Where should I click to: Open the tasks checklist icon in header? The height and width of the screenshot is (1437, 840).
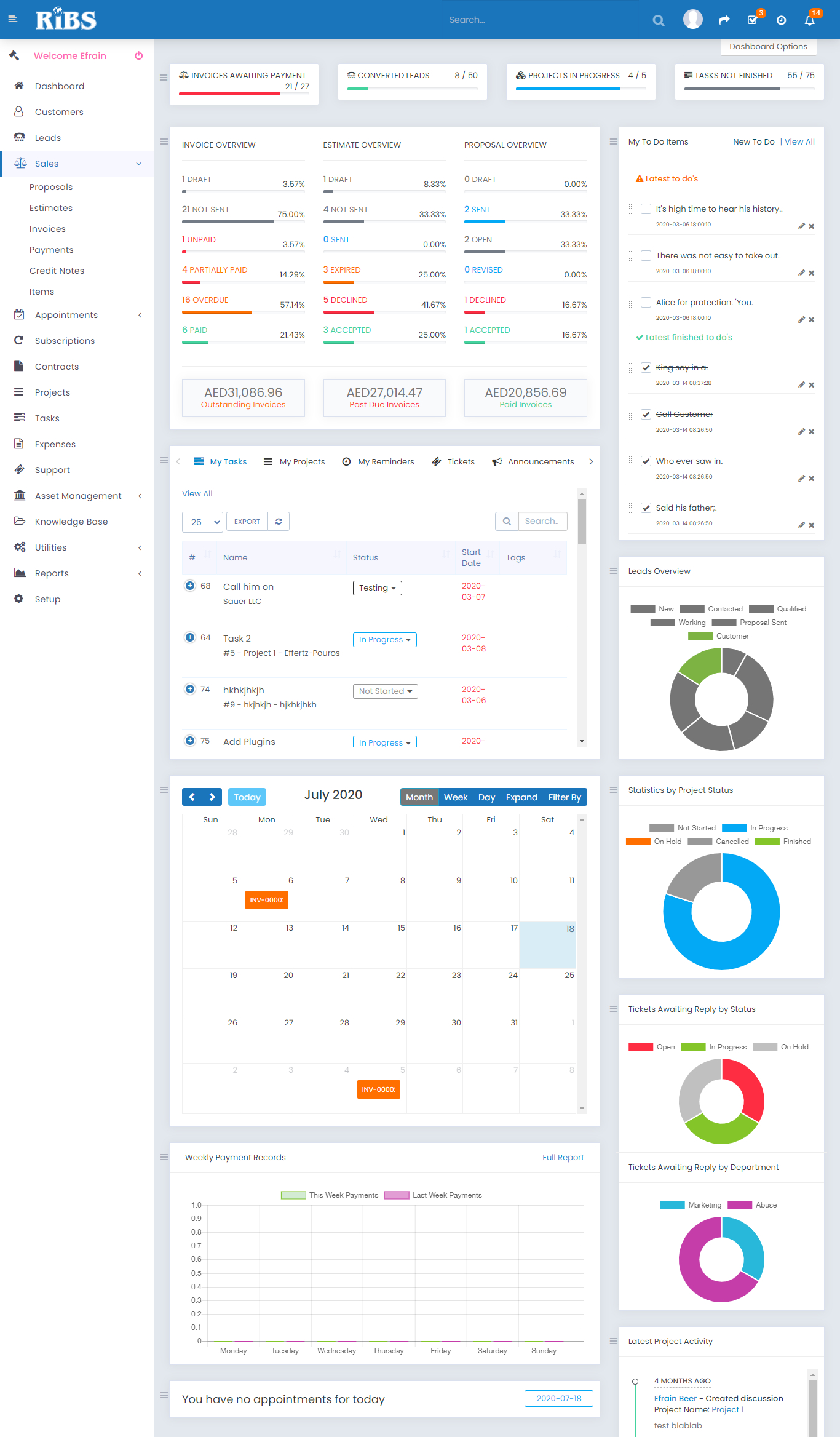(x=752, y=20)
